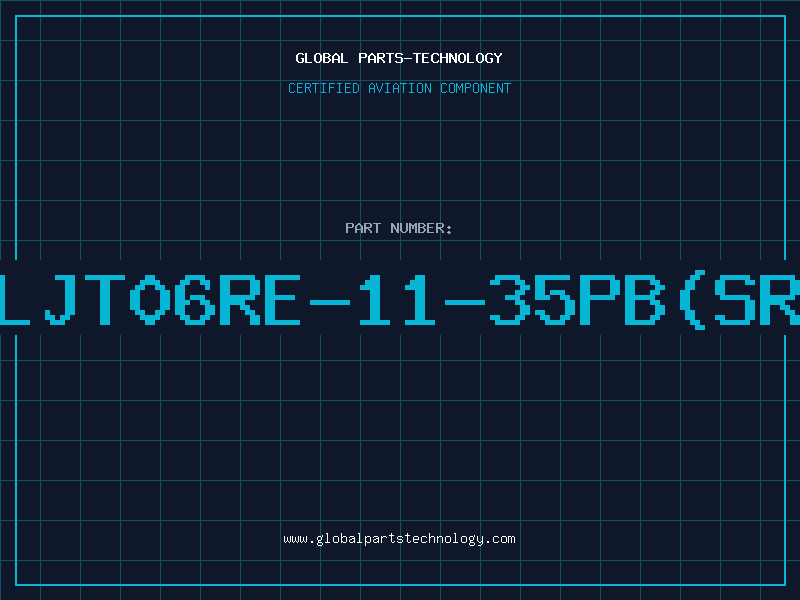Click the word TECHNOLOGY in the heading
This screenshot has height=600, width=800.
(x=458, y=58)
